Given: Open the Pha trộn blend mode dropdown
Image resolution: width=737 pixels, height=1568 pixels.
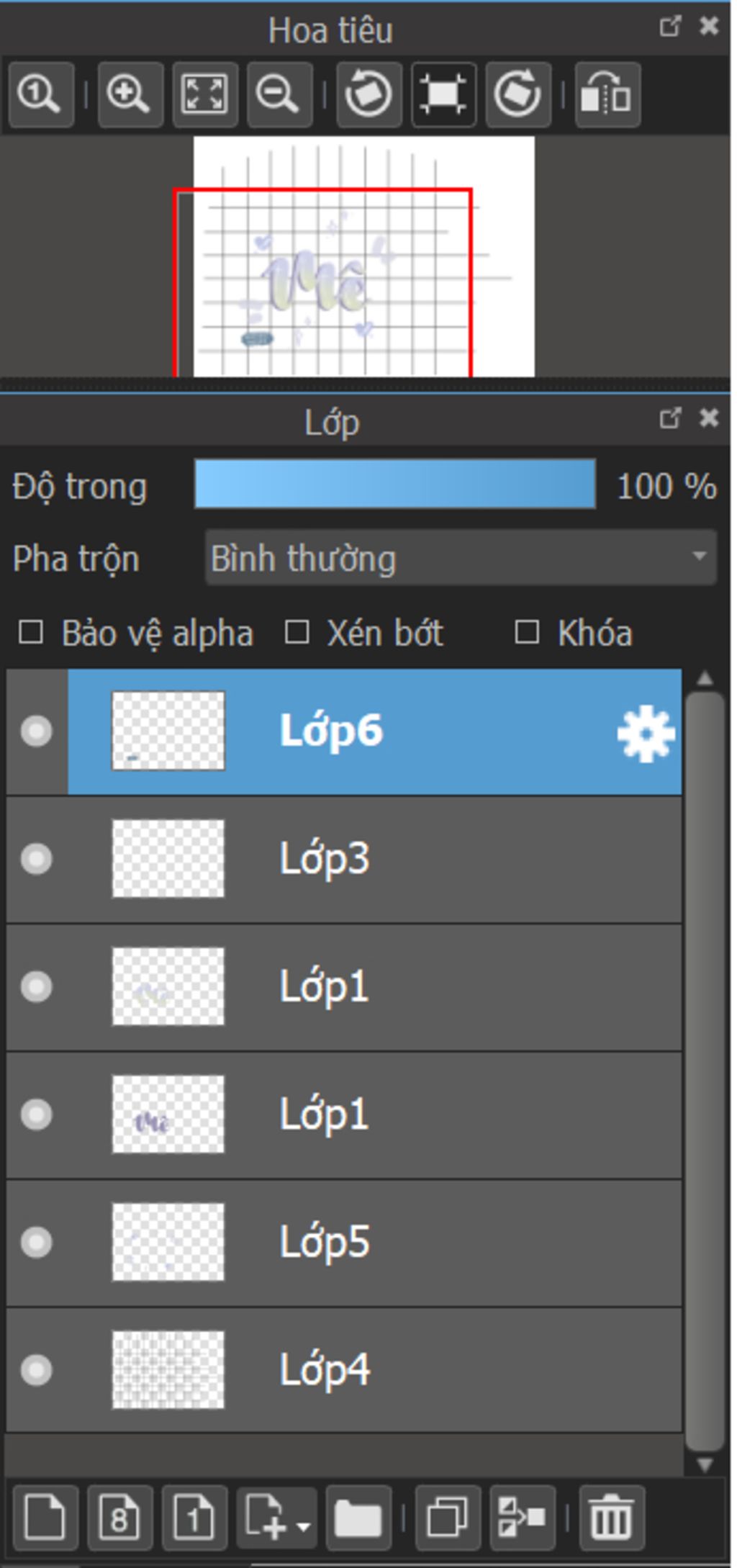Looking at the screenshot, I should click(461, 558).
